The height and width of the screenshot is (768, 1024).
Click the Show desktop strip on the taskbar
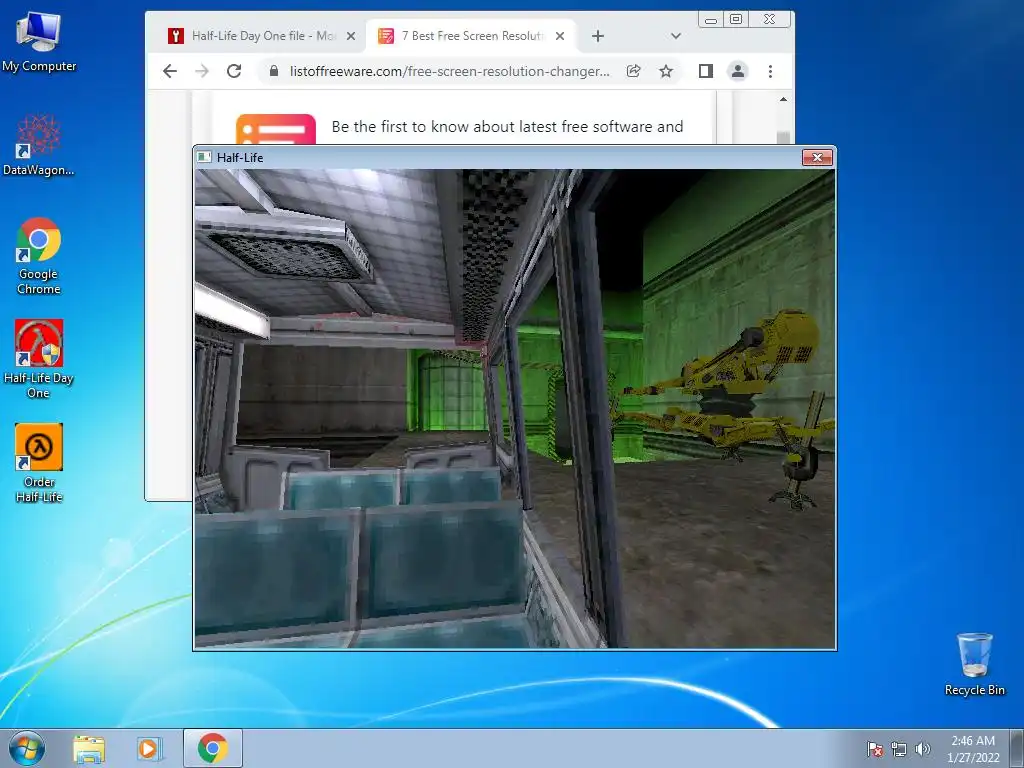1017,749
